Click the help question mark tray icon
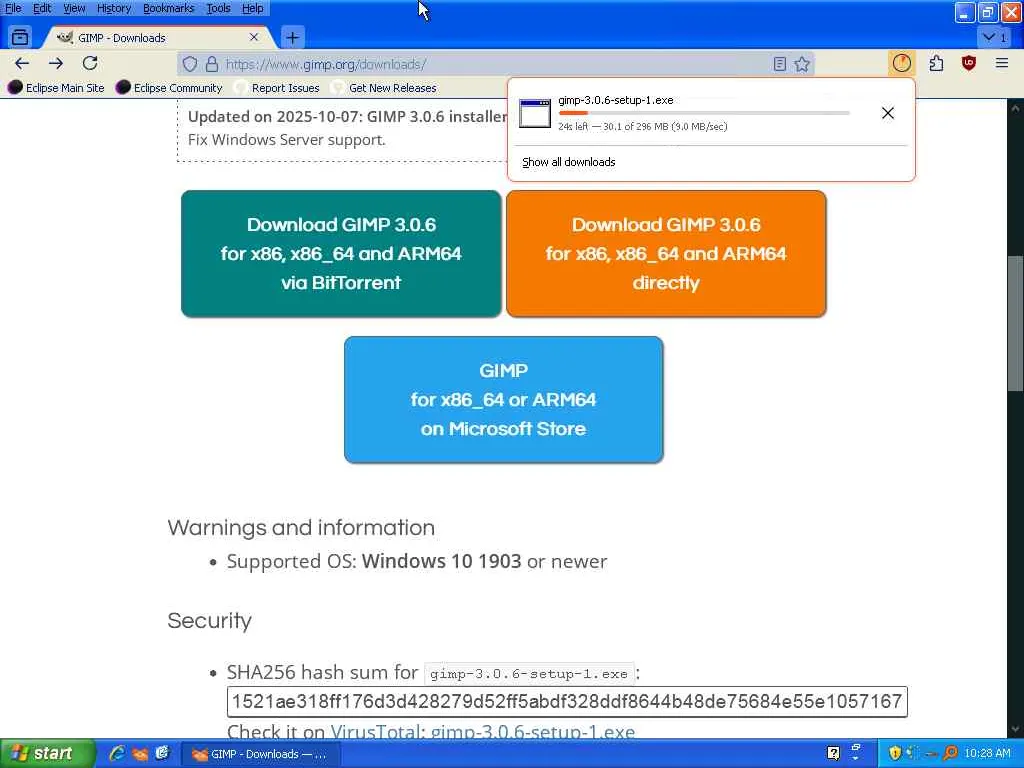Viewport: 1024px width, 768px height. pos(833,754)
